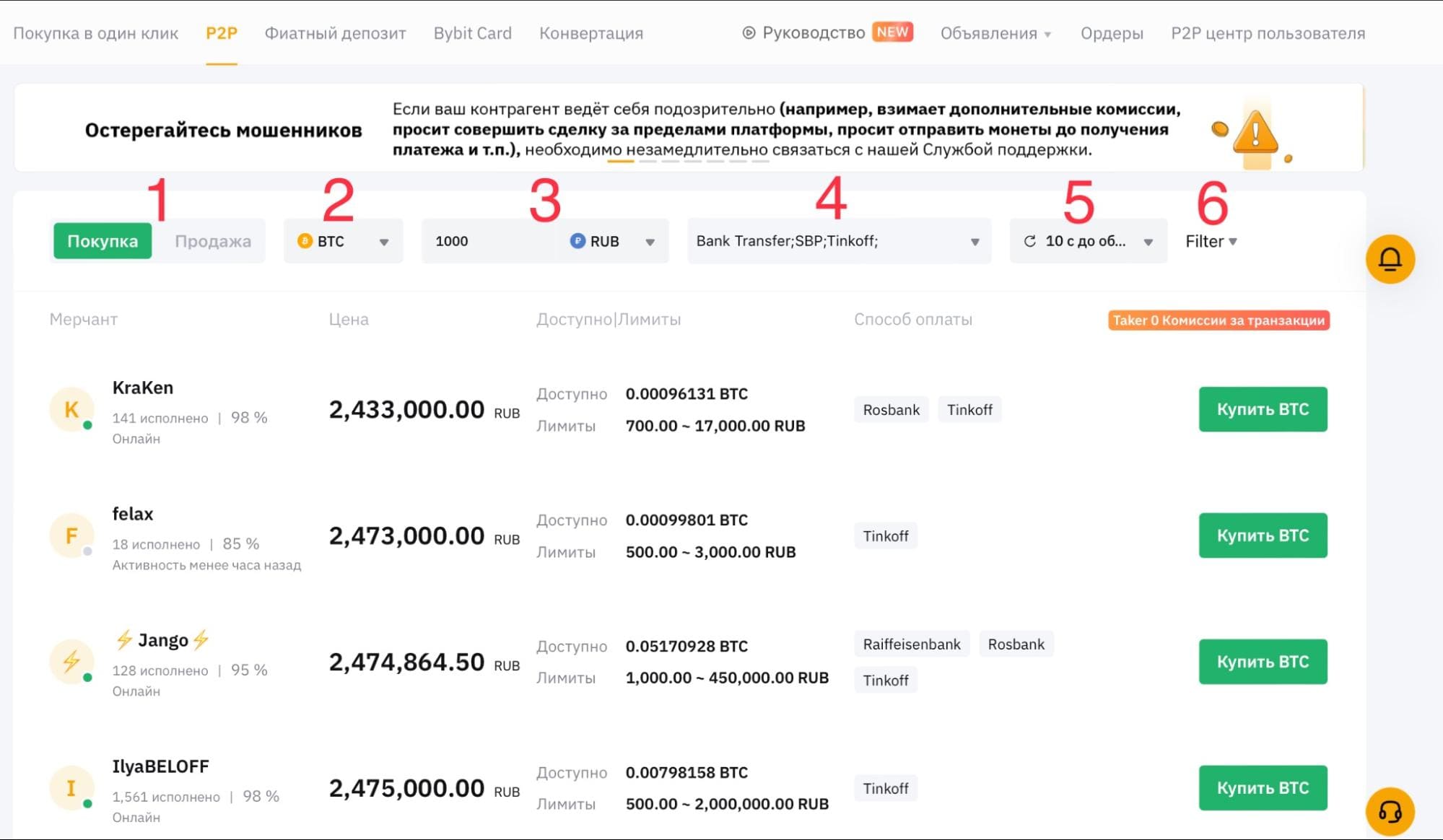Open the 10 с auto-refresh dropdown
The width and height of the screenshot is (1443, 840).
tap(1089, 241)
